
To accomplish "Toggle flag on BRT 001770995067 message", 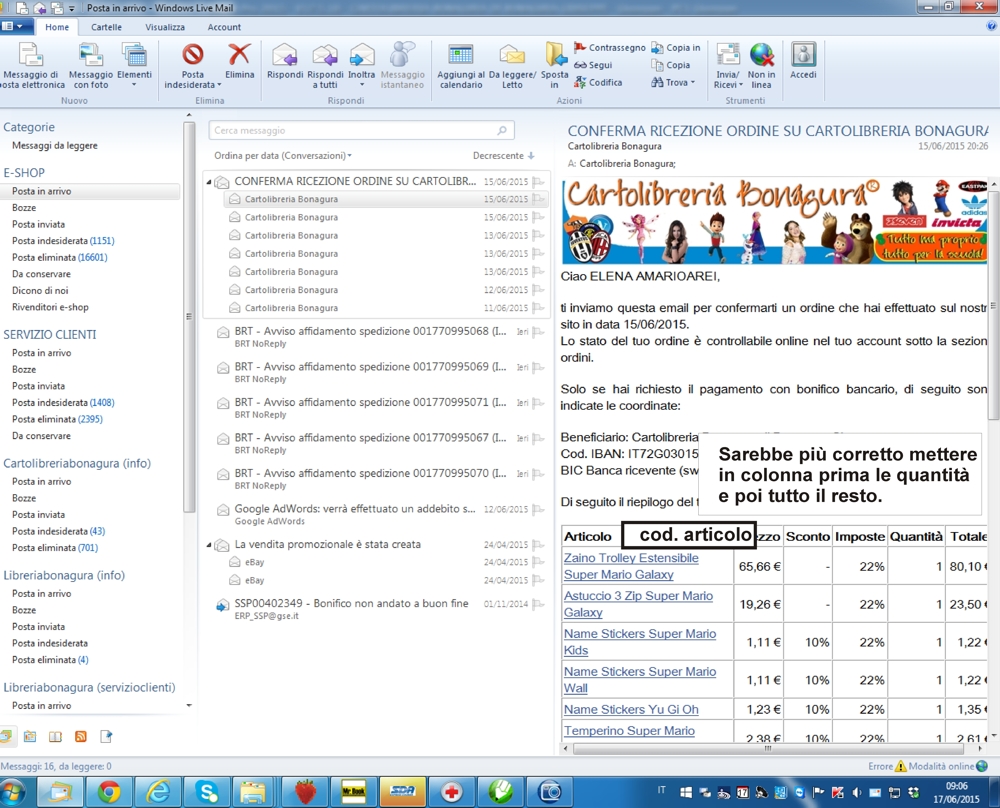I will [x=538, y=438].
